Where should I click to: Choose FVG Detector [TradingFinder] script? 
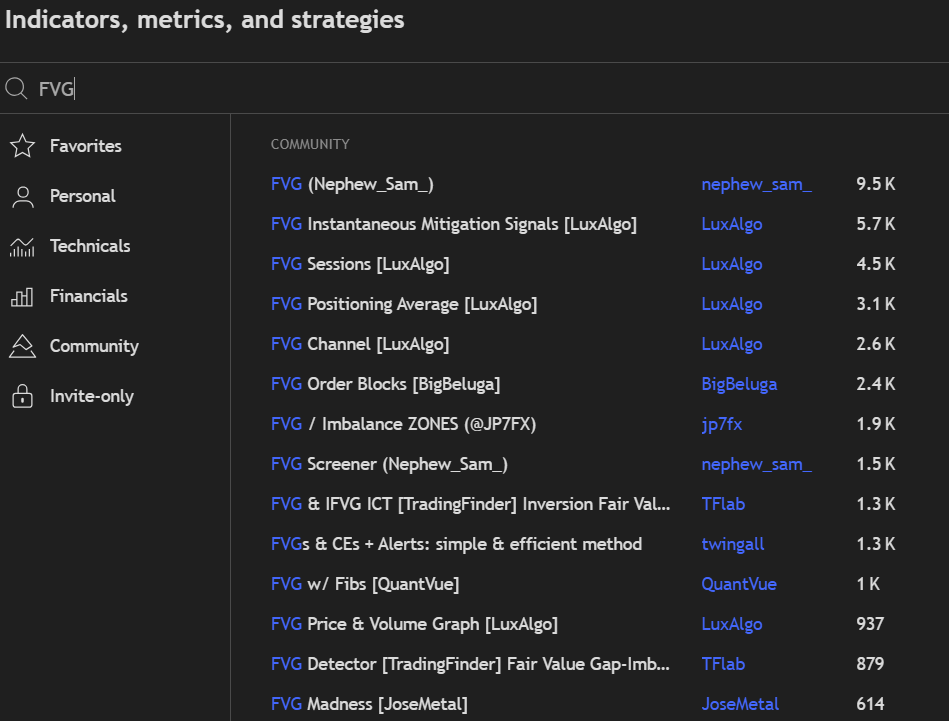pyautogui.click(x=470, y=664)
